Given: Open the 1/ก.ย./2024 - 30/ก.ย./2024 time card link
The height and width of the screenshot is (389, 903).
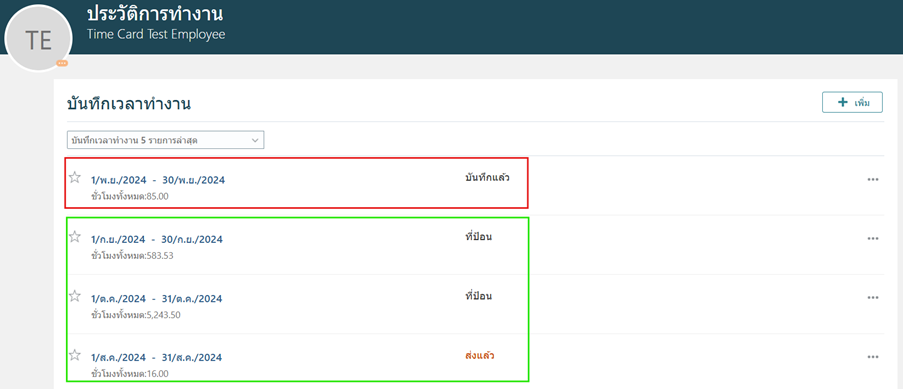Looking at the screenshot, I should tap(157, 240).
